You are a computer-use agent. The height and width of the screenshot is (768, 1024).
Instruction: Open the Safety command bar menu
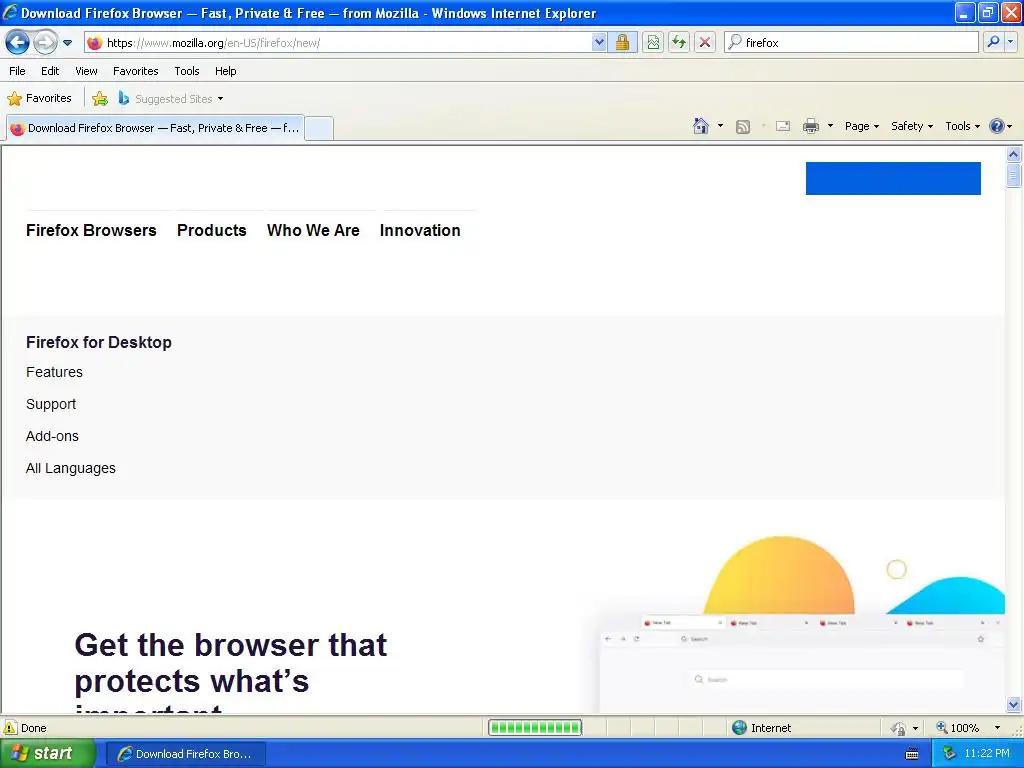(912, 126)
